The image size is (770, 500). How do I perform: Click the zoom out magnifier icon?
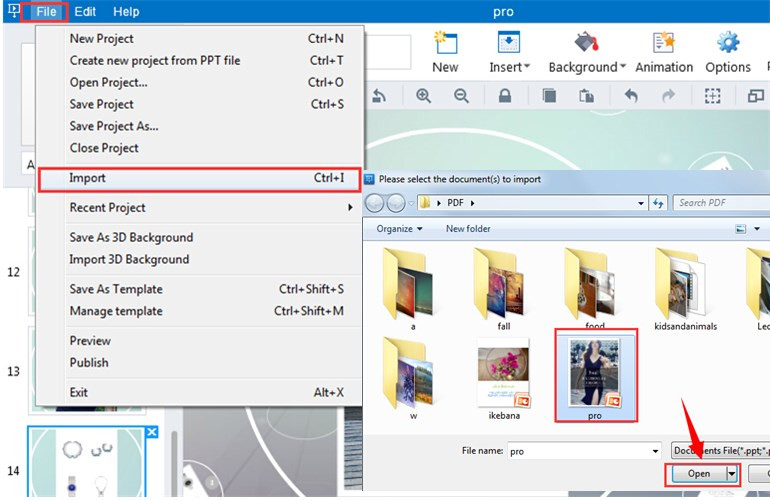pos(461,96)
